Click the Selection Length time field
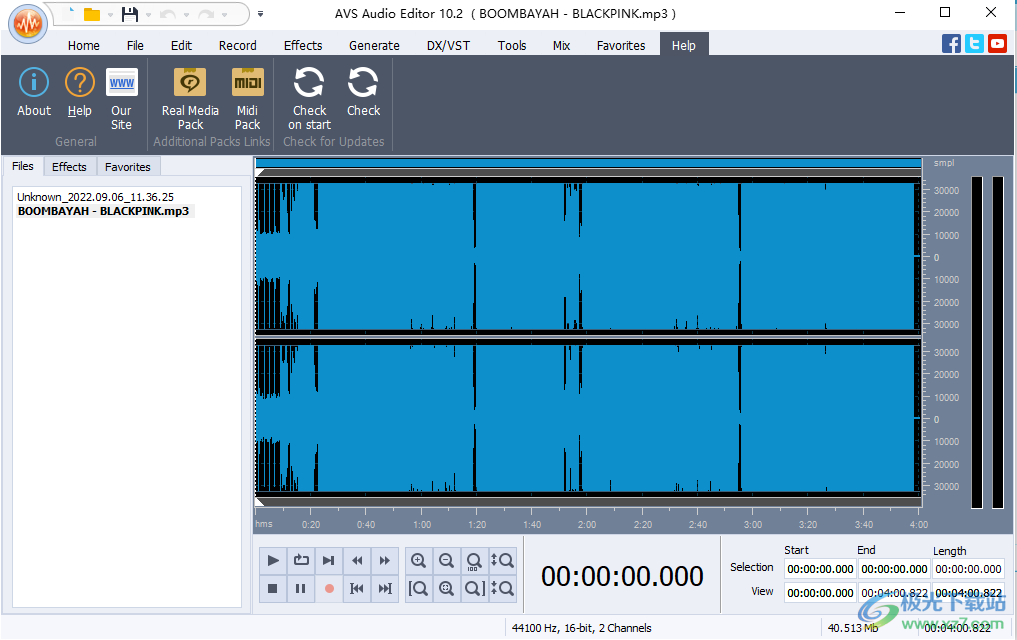Screen dimensions: 1017x640 (968, 569)
